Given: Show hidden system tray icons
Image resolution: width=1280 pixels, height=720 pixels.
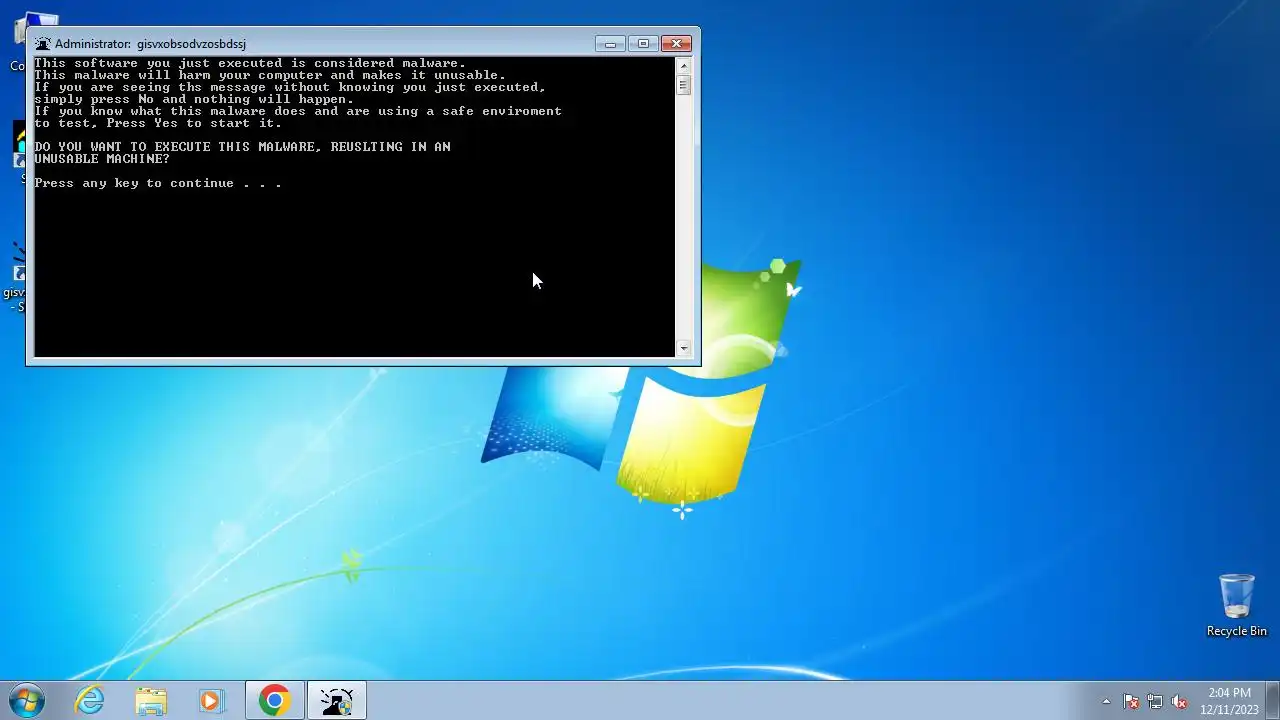Looking at the screenshot, I should [x=1106, y=701].
